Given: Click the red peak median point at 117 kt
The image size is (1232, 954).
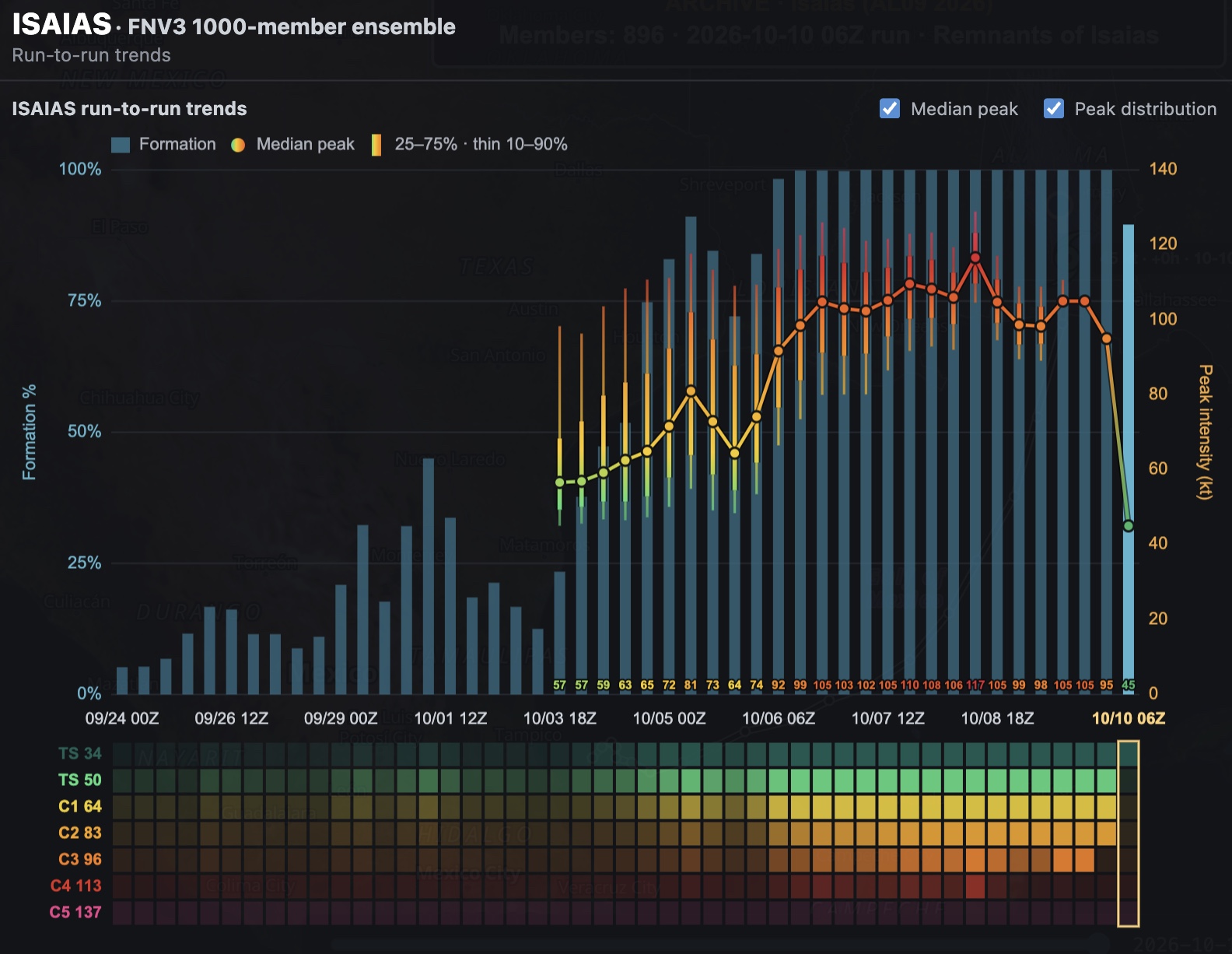Looking at the screenshot, I should click(x=975, y=258).
